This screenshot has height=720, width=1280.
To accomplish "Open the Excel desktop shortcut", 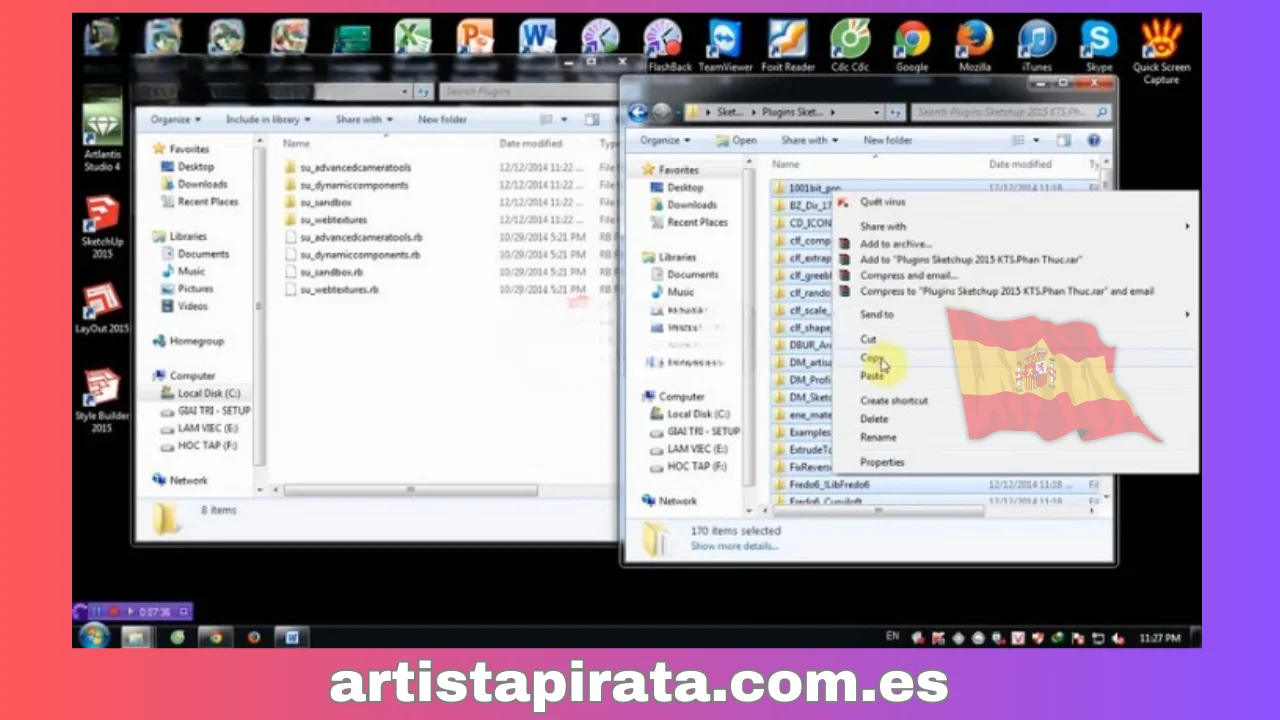I will 412,37.
